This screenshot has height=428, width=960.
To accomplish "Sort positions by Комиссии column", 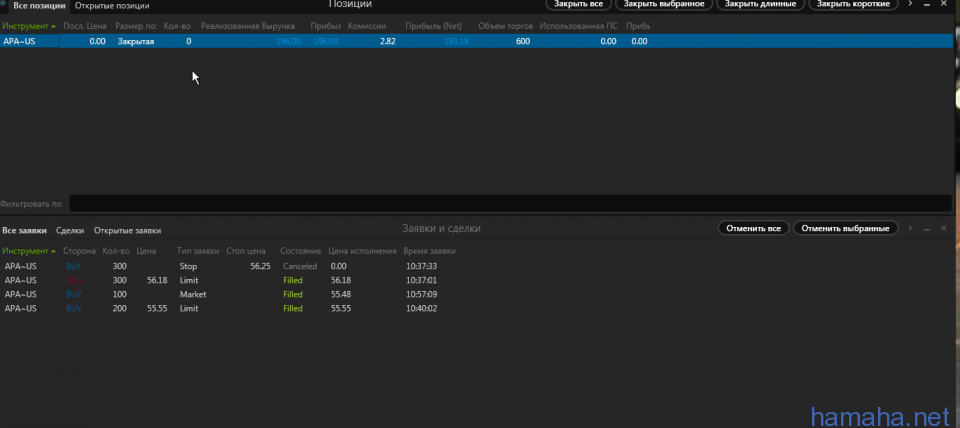I will point(367,26).
